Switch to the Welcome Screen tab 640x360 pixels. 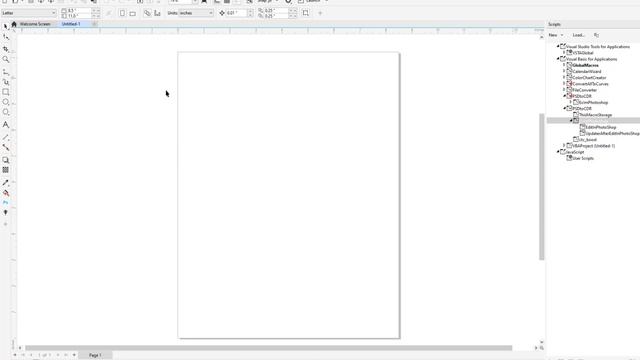(35, 24)
